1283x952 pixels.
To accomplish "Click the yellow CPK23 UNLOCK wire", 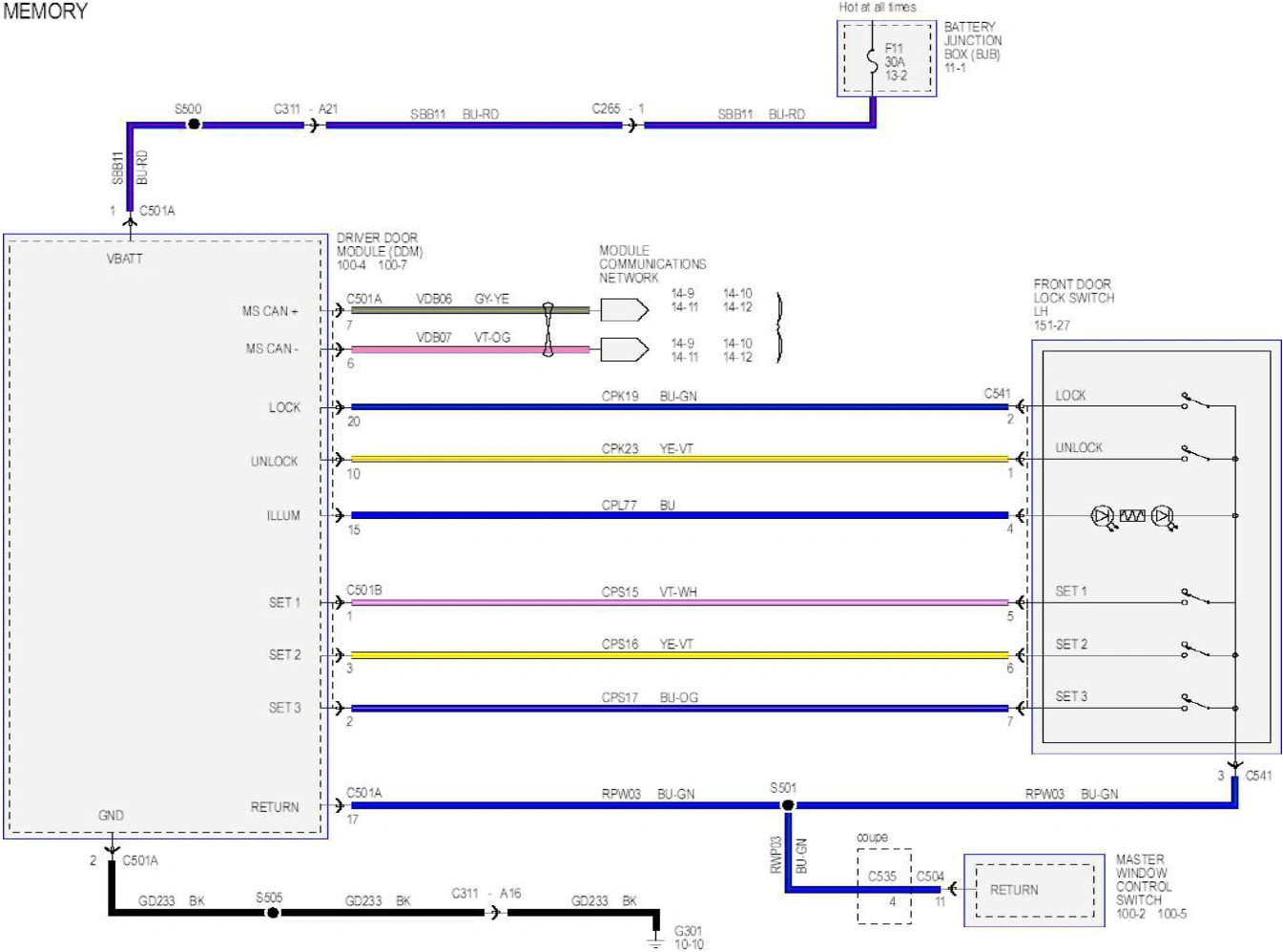I will (679, 459).
